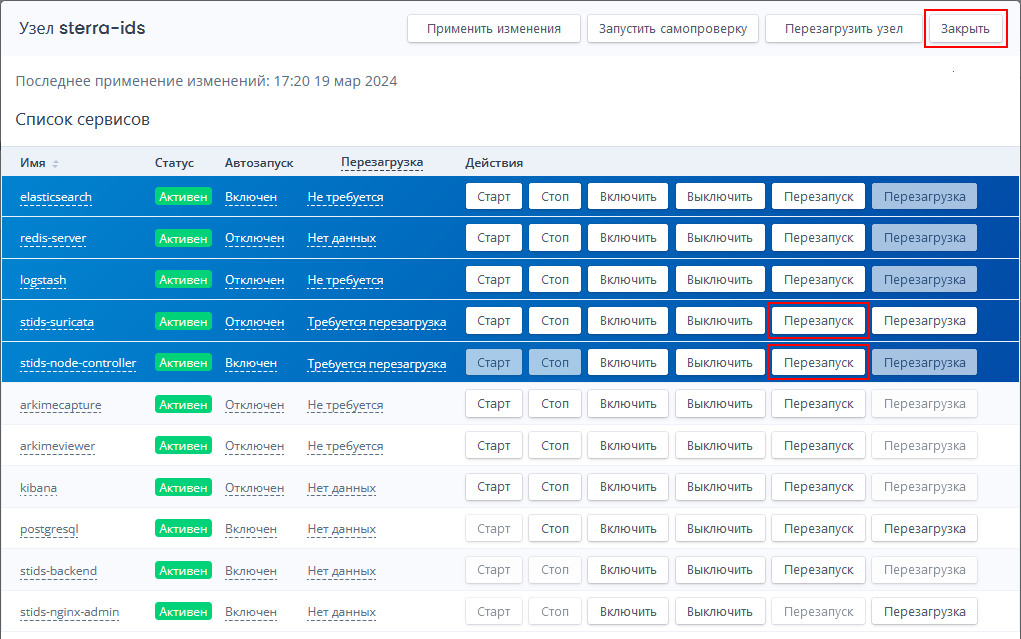Open the logstash service link

(x=43, y=280)
